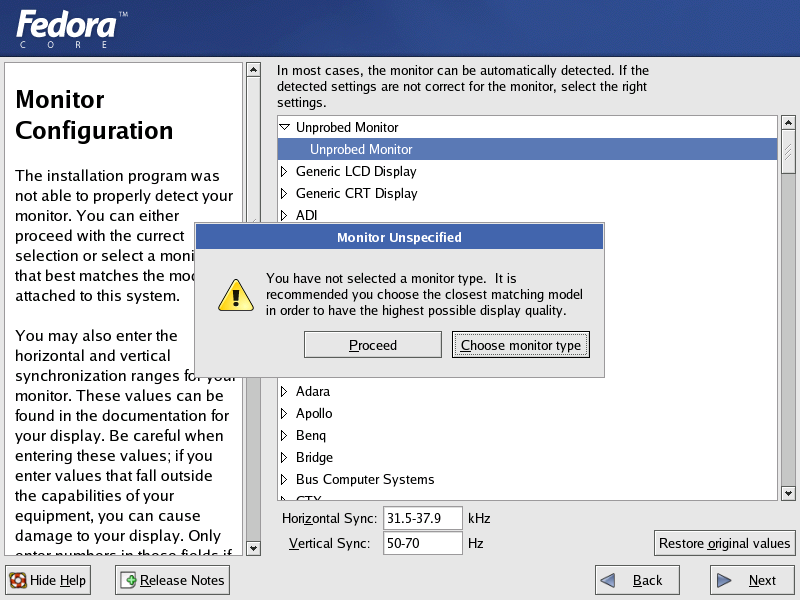Click Restore original values
The height and width of the screenshot is (600, 800).
724,543
